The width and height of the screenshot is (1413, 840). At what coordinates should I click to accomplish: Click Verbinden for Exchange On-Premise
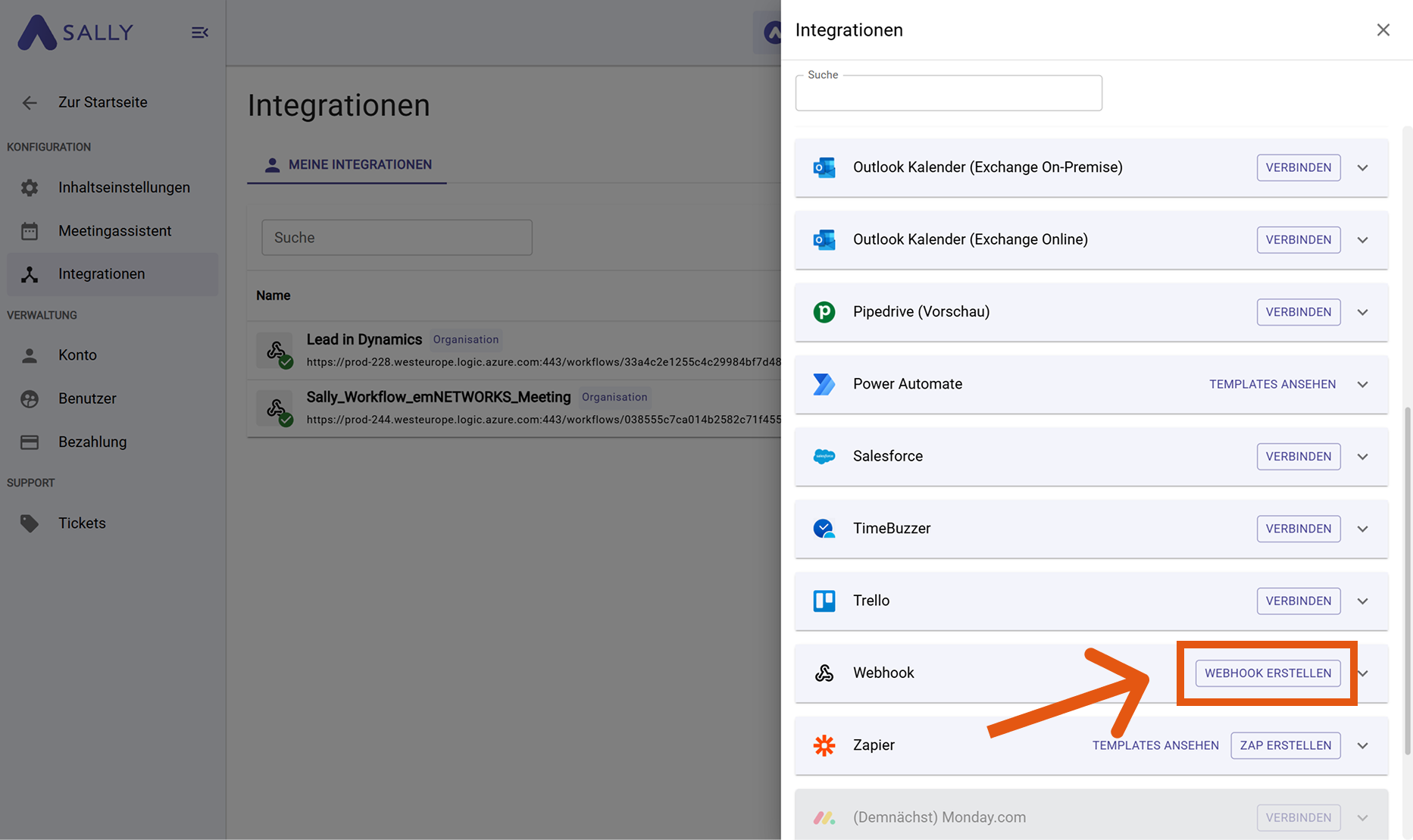point(1299,168)
